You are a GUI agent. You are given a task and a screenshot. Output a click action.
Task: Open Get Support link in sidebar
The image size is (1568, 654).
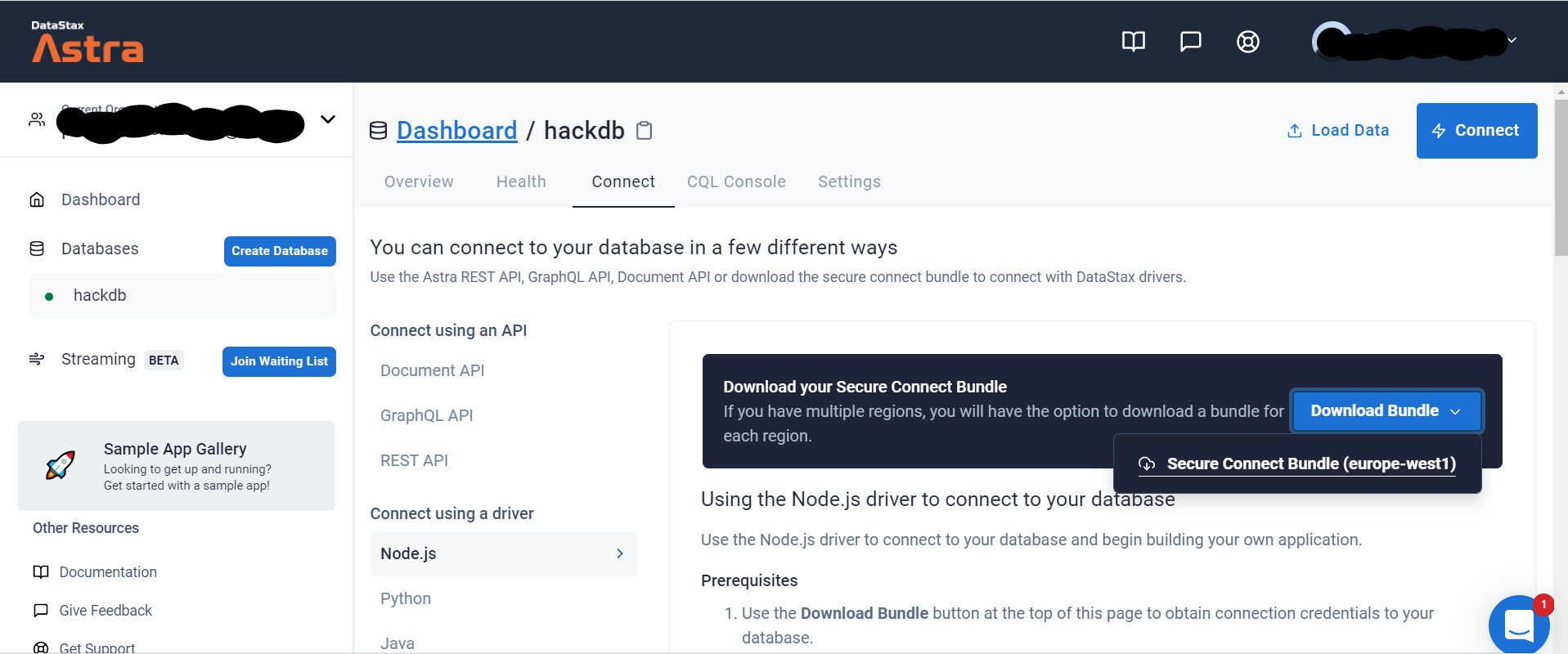pyautogui.click(x=97, y=647)
